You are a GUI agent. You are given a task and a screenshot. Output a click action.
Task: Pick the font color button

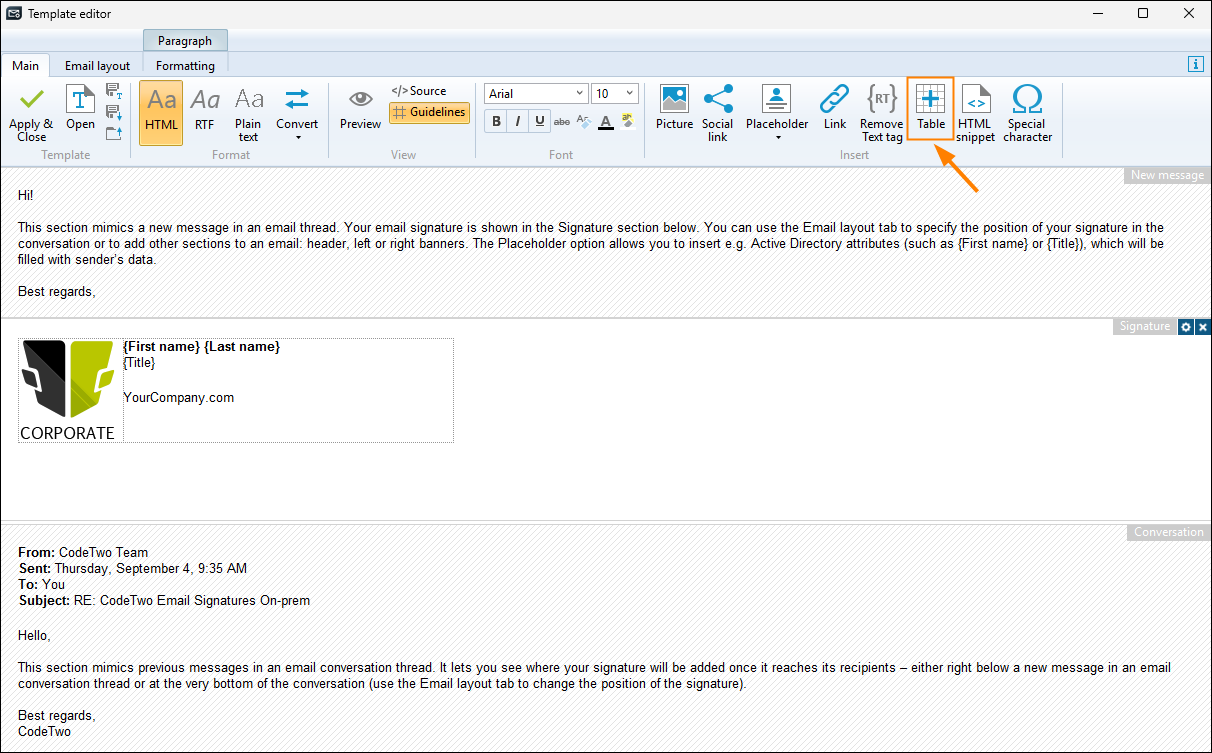(605, 122)
